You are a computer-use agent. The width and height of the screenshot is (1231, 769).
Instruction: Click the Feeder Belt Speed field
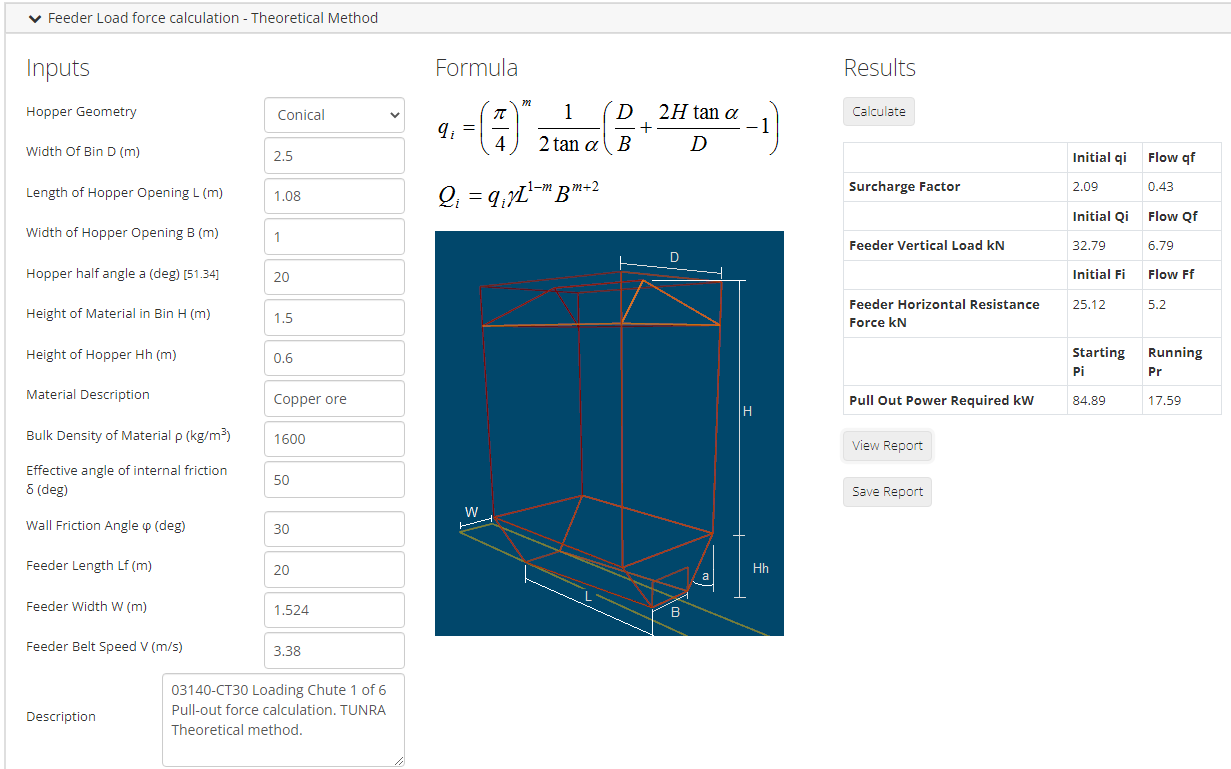334,650
